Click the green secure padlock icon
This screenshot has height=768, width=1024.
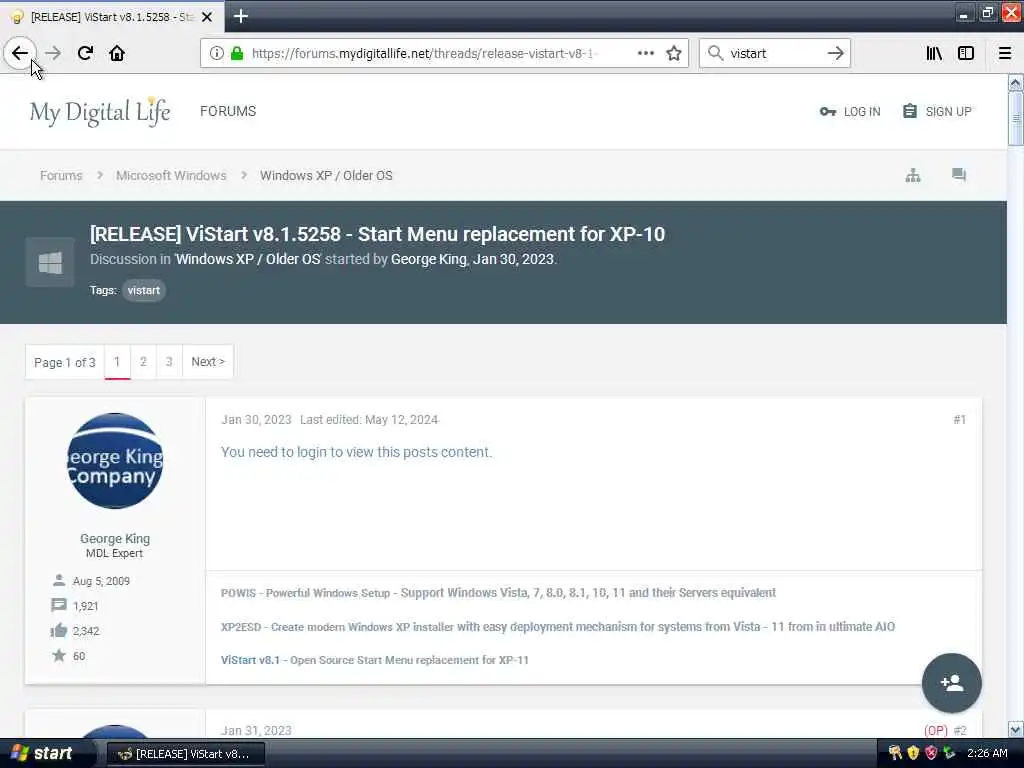pos(237,53)
